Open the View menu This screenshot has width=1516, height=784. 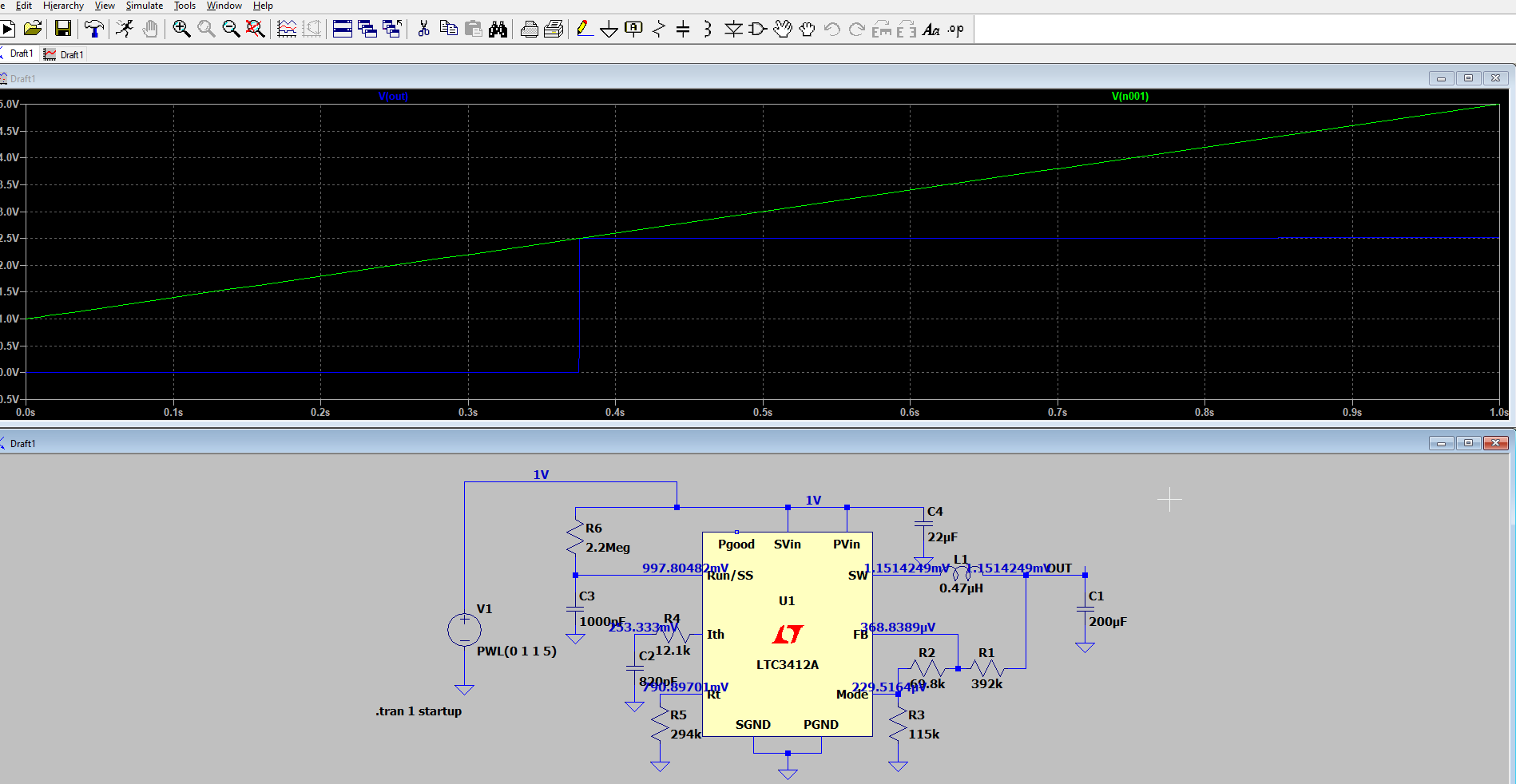[105, 6]
